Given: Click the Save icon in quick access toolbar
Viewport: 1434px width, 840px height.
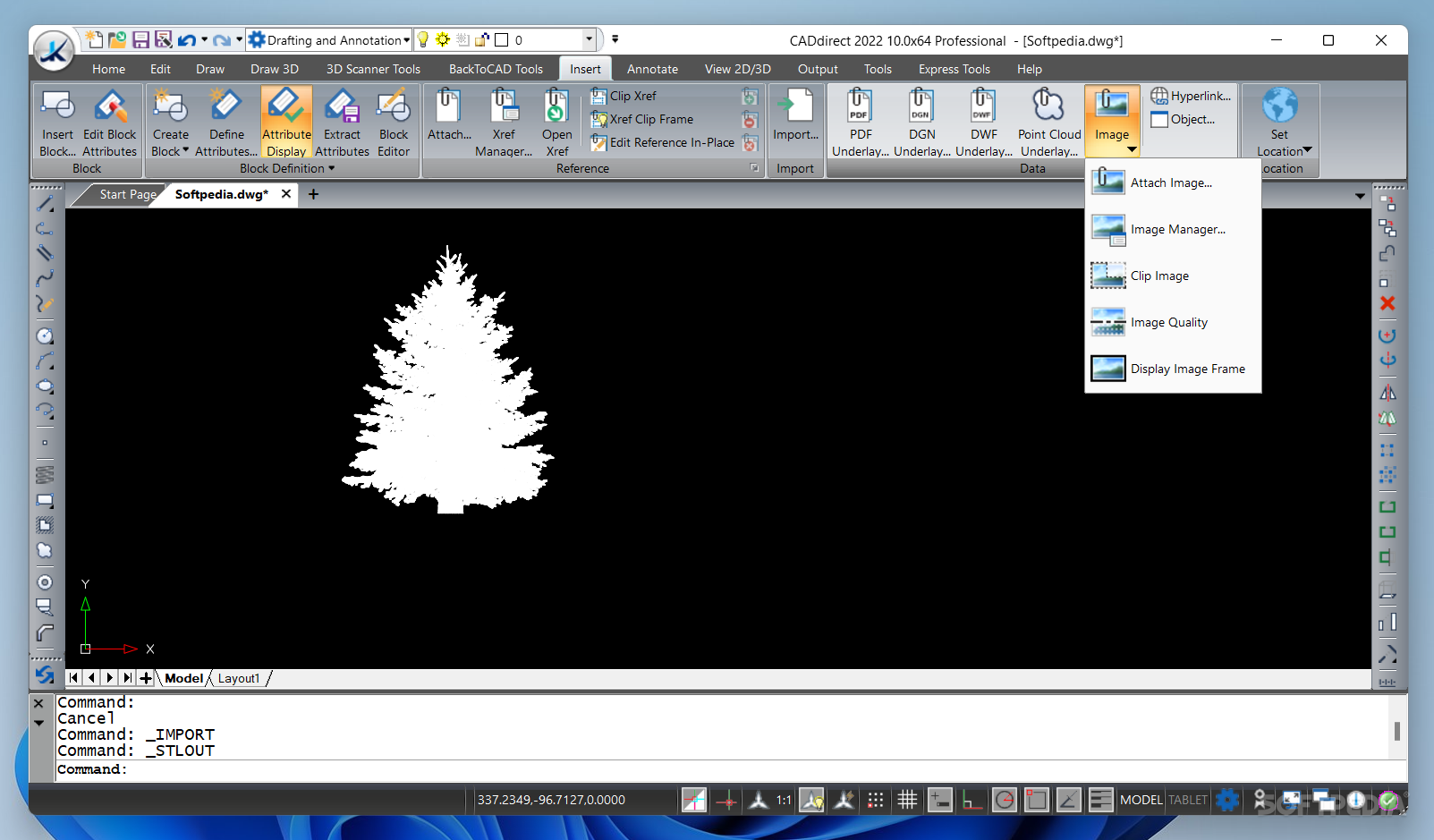Looking at the screenshot, I should coord(140,39).
